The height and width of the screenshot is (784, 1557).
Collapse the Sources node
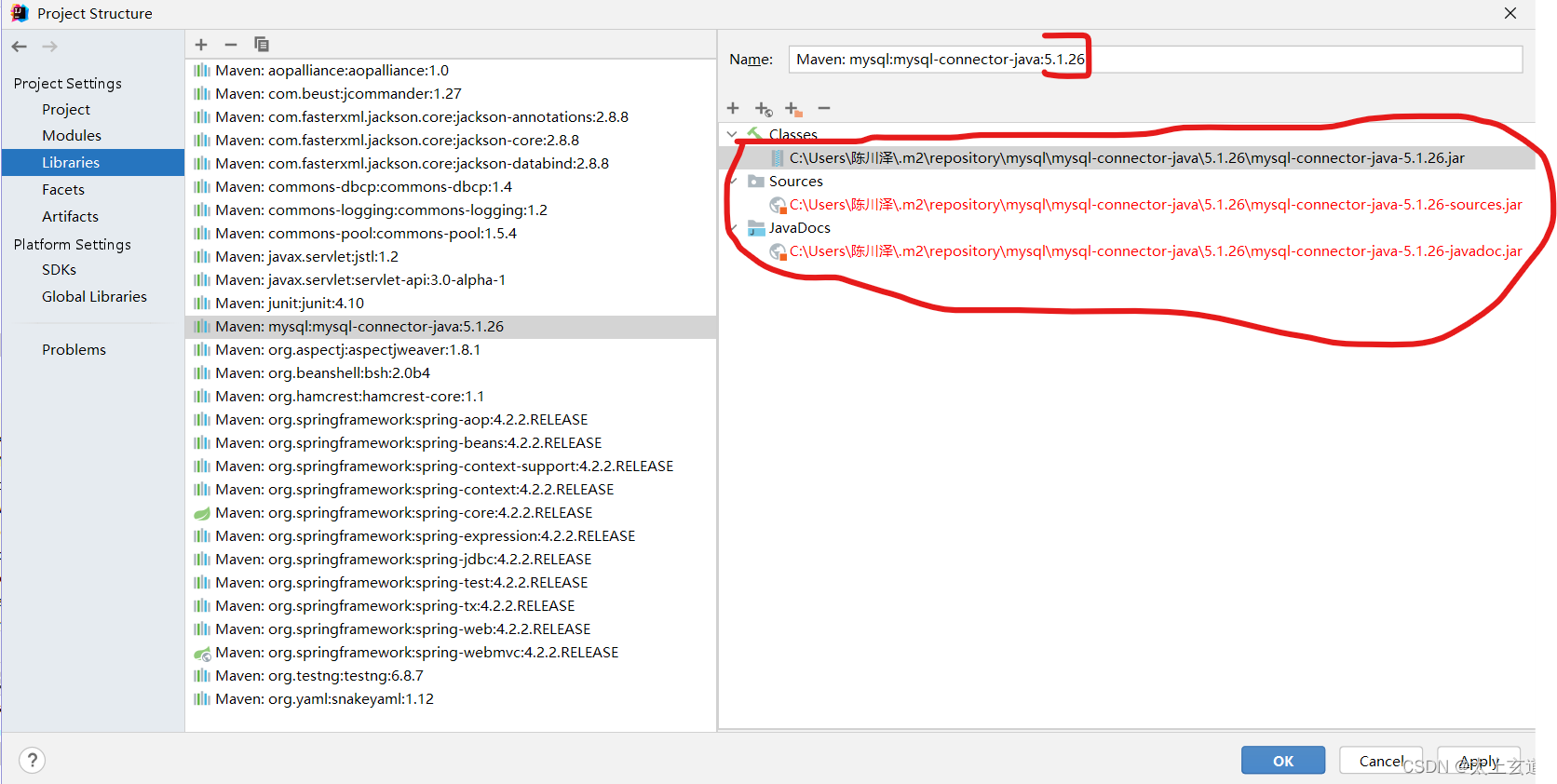pos(733,182)
